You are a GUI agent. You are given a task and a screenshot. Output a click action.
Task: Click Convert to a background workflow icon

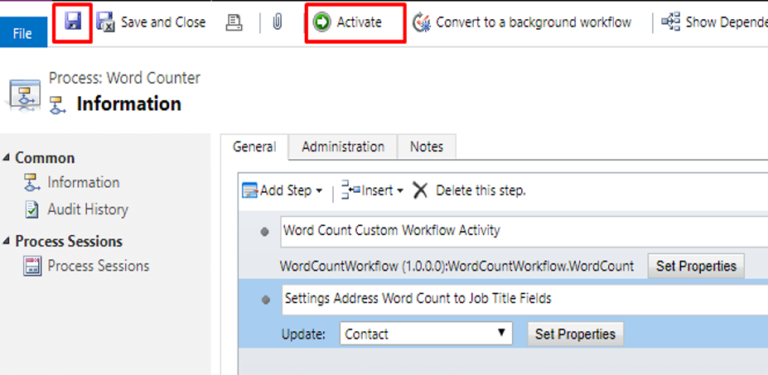click(x=421, y=23)
